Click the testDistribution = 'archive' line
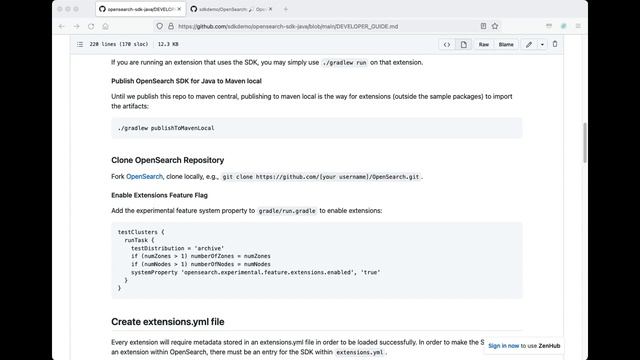The width and height of the screenshot is (640, 360). 178,248
